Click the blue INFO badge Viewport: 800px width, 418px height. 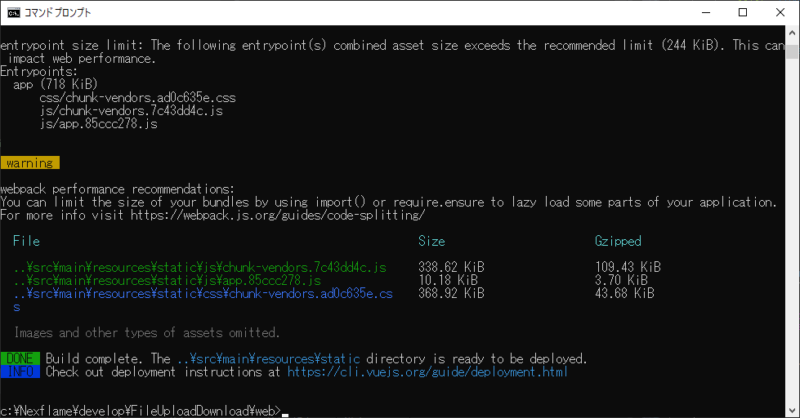pyautogui.click(x=20, y=372)
